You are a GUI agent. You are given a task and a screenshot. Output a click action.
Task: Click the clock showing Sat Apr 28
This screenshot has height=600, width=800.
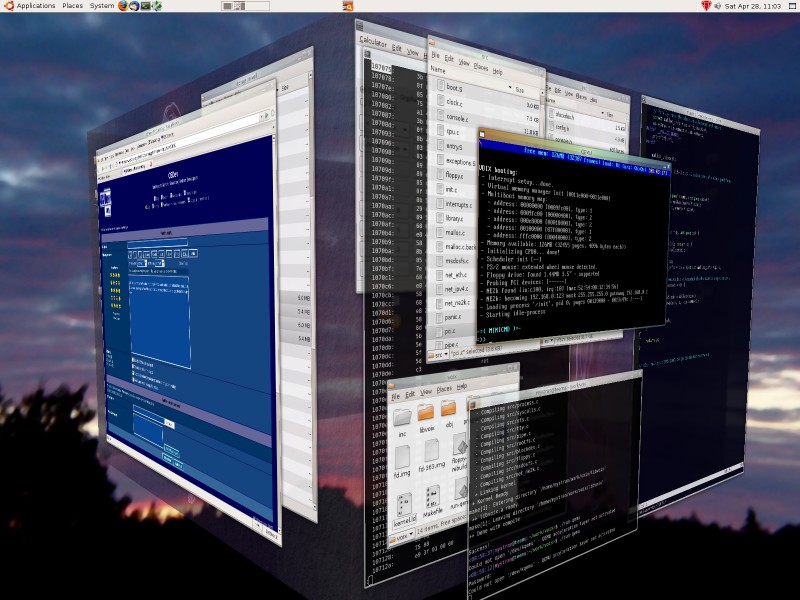click(753, 6)
